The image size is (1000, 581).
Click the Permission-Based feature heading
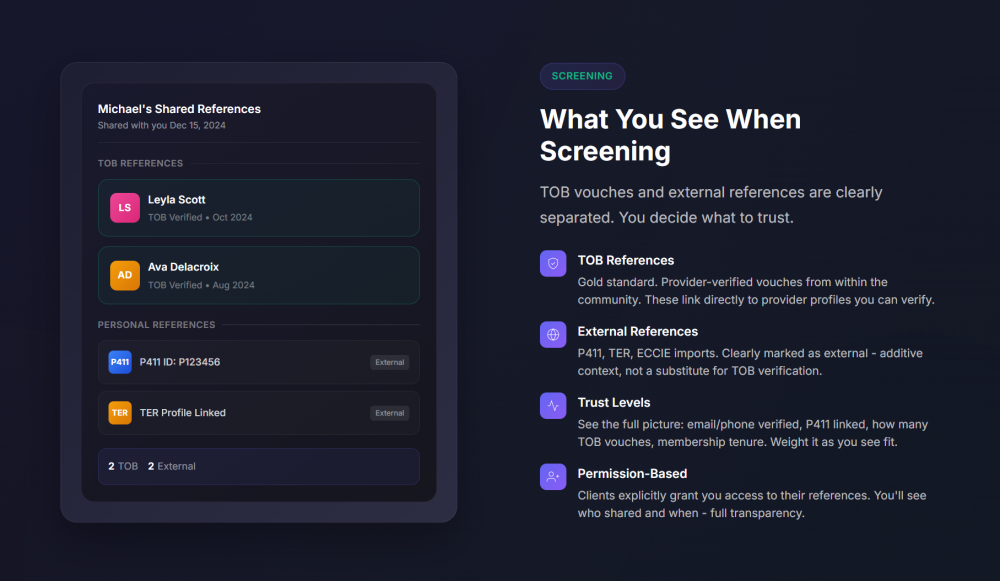coord(632,474)
